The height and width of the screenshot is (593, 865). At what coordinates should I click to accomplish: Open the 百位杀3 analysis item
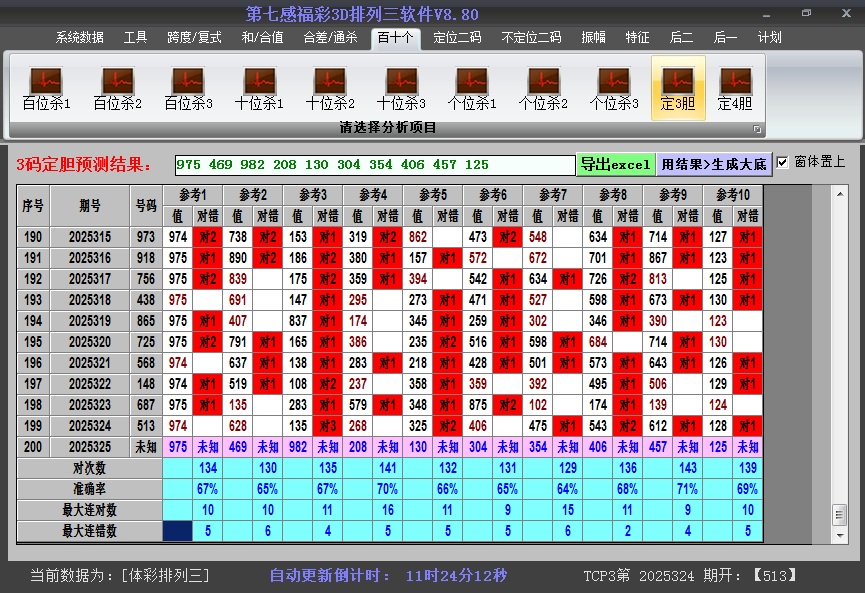click(x=188, y=88)
